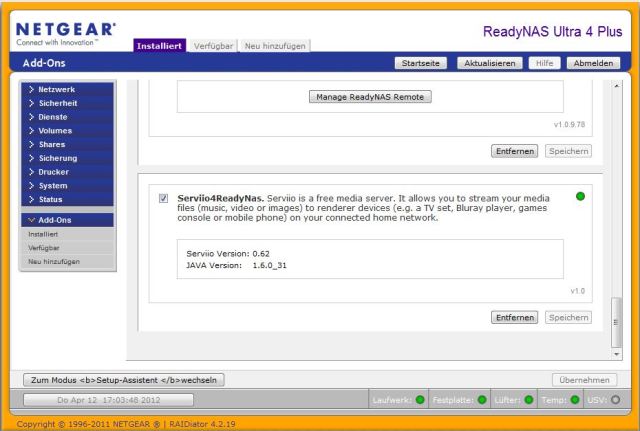Click Speichern for Serviio4ReadyNas add-on
This screenshot has height=431, width=640.
[x=568, y=318]
